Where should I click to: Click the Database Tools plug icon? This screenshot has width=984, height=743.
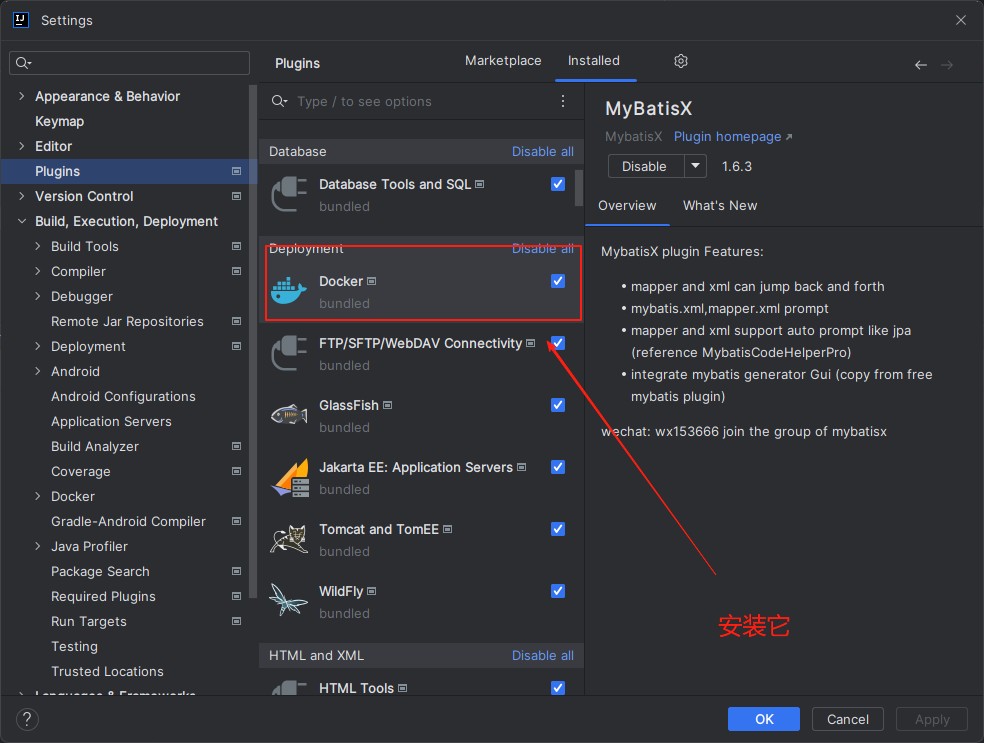[289, 194]
